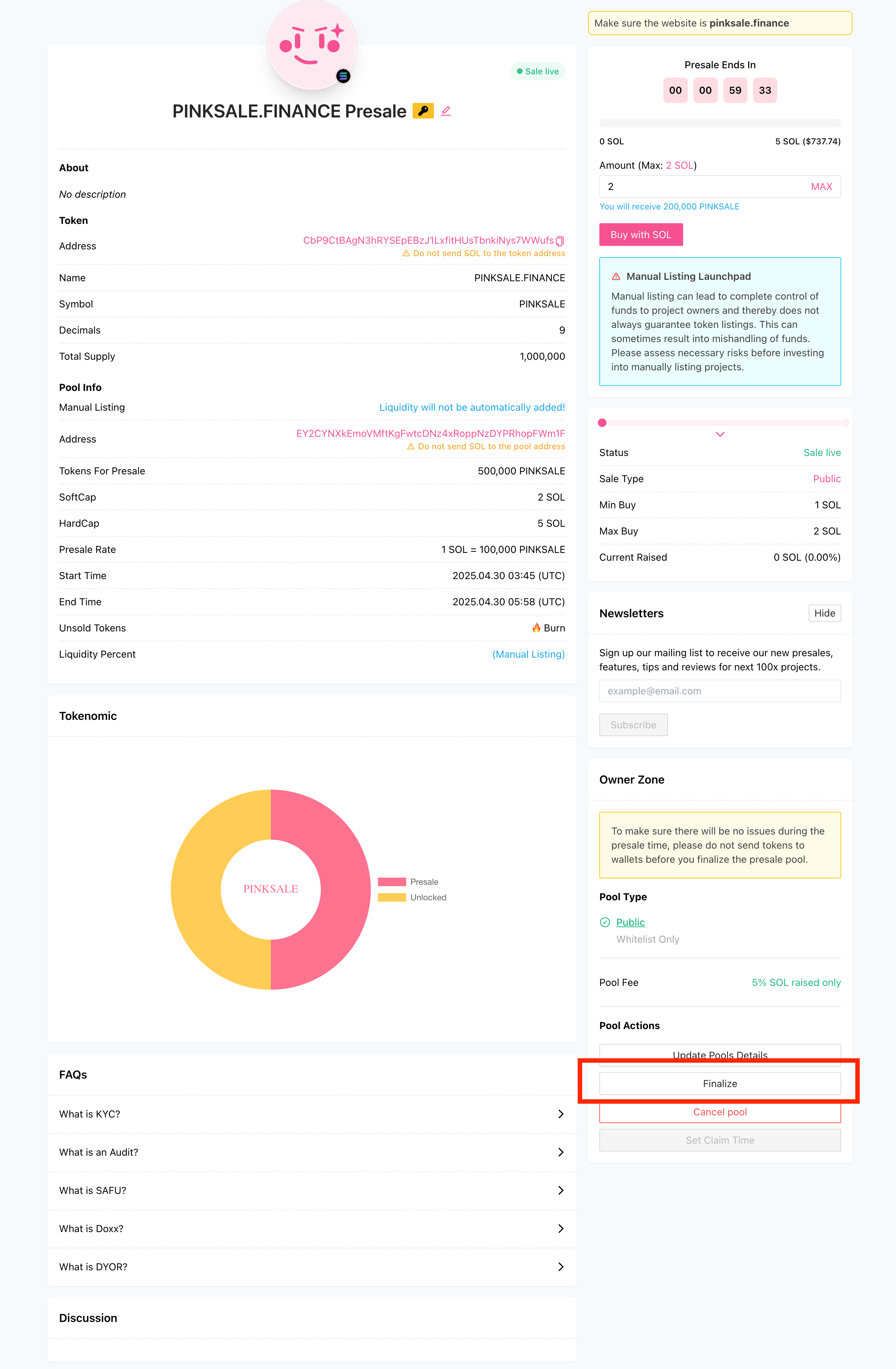Screen dimensions: 896x1369
Task: Click the green check icon next to Public
Action: point(605,922)
